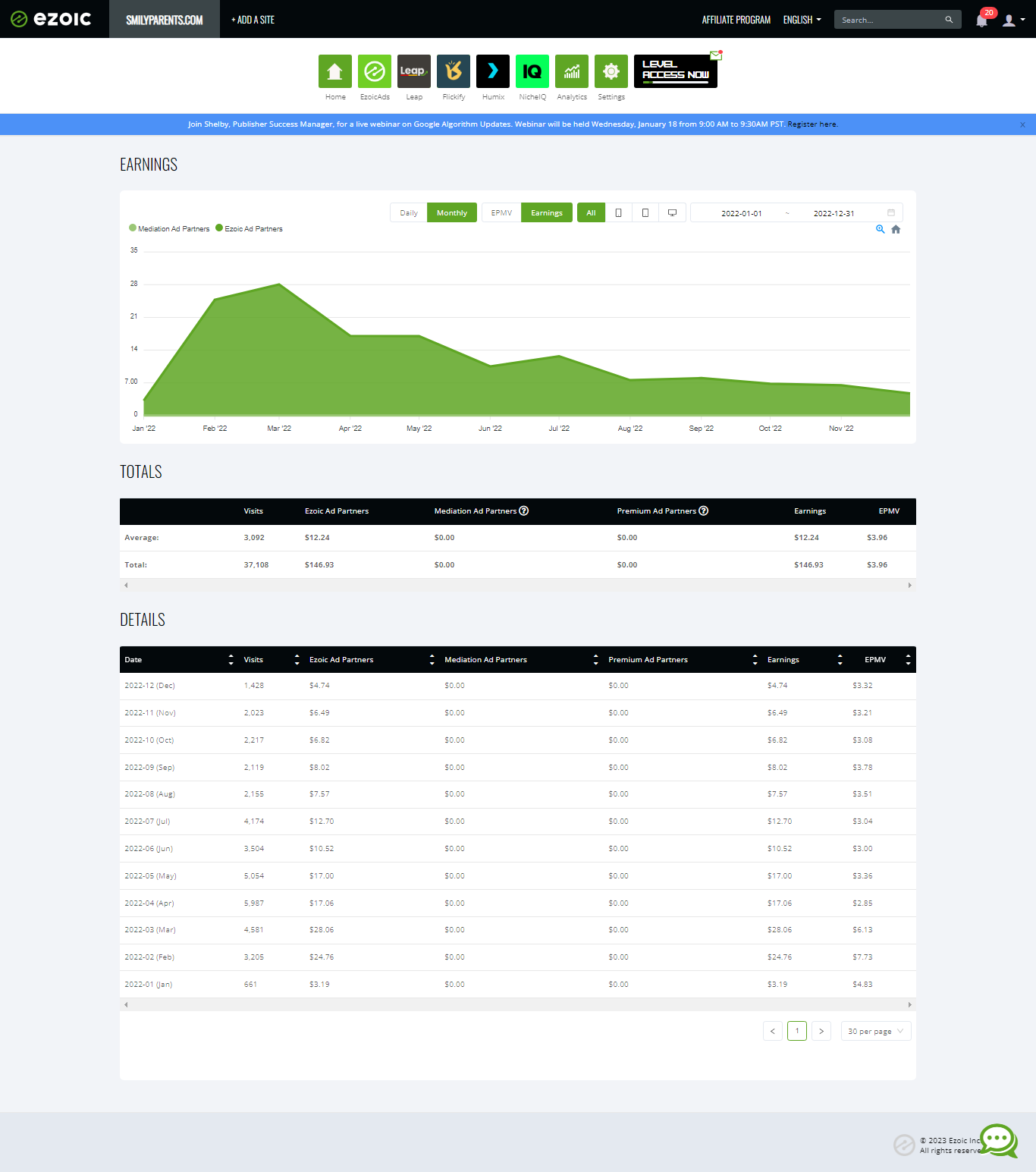Open the notifications bell
Viewport: 1036px width, 1172px height.
pos(982,20)
